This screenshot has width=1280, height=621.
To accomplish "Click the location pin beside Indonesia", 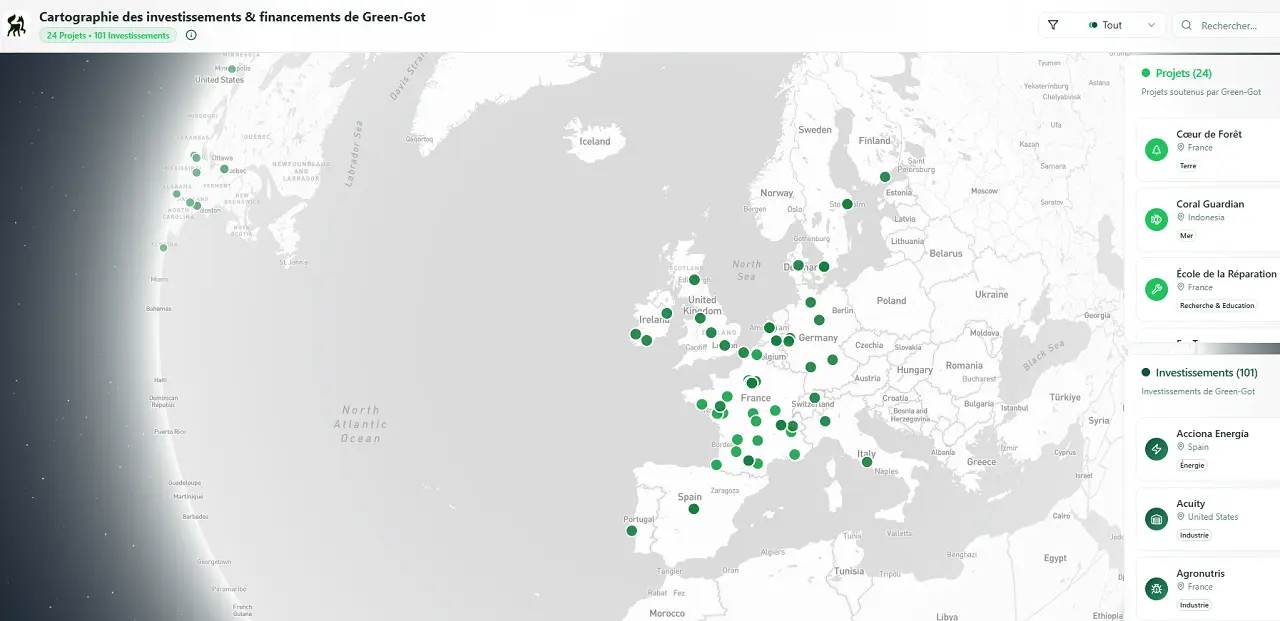I will (1181, 217).
